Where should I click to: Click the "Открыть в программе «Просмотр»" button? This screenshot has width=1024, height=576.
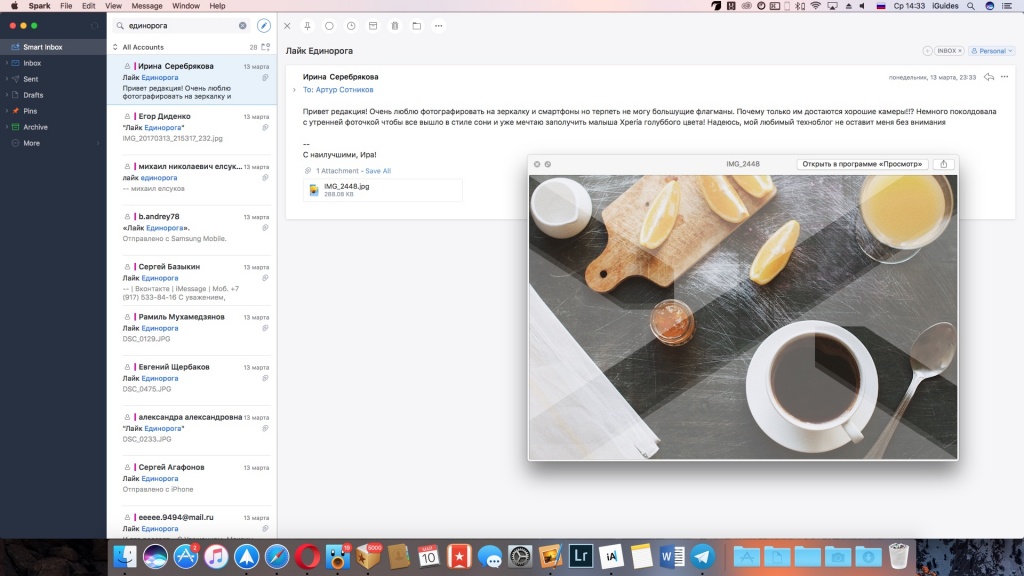tap(862, 164)
